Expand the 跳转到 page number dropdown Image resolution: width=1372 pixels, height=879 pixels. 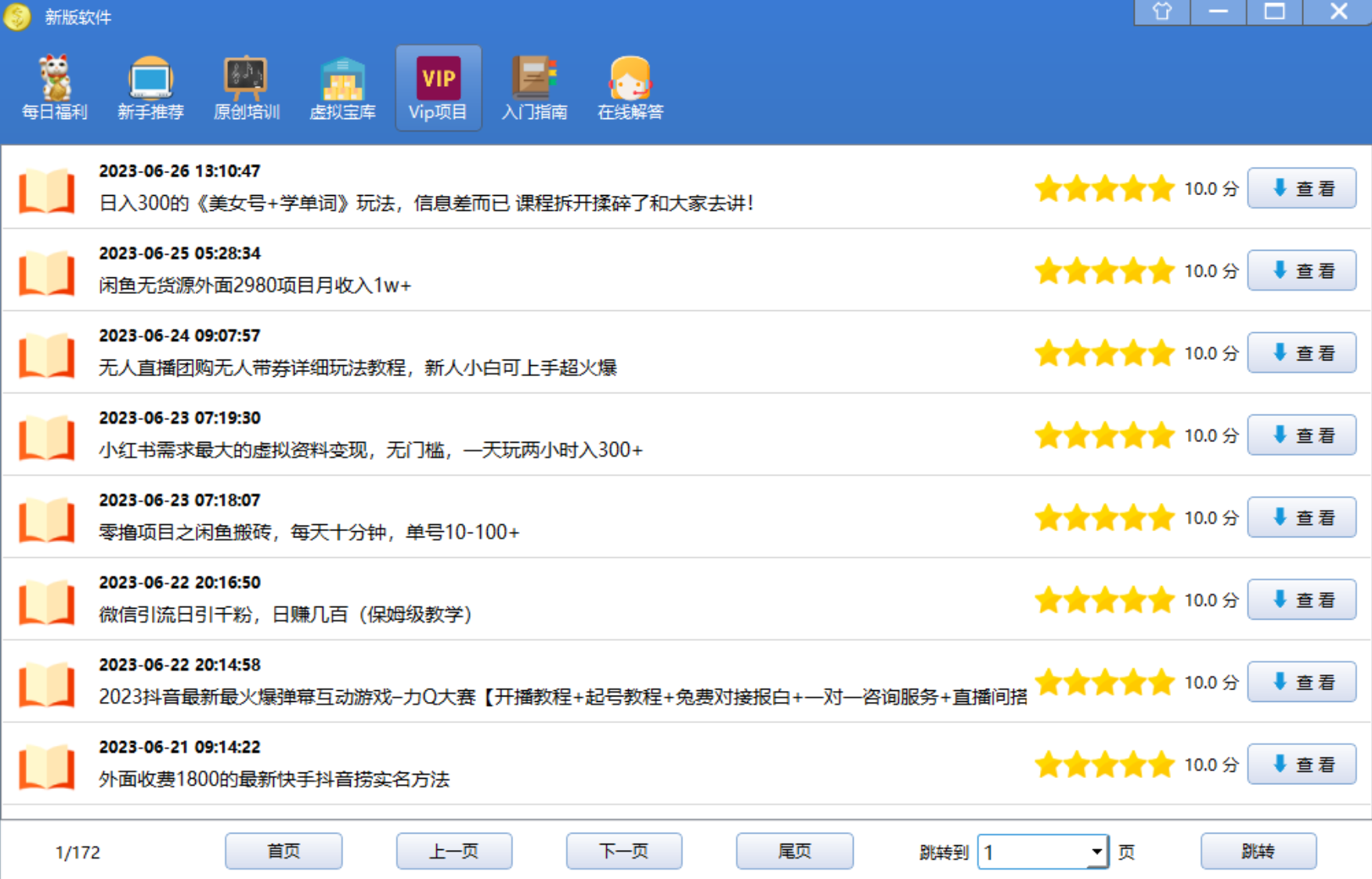click(x=1097, y=852)
